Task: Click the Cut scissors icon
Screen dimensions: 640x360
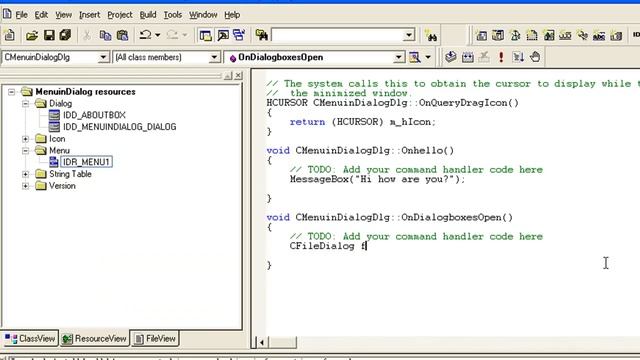Action: pos(87,36)
